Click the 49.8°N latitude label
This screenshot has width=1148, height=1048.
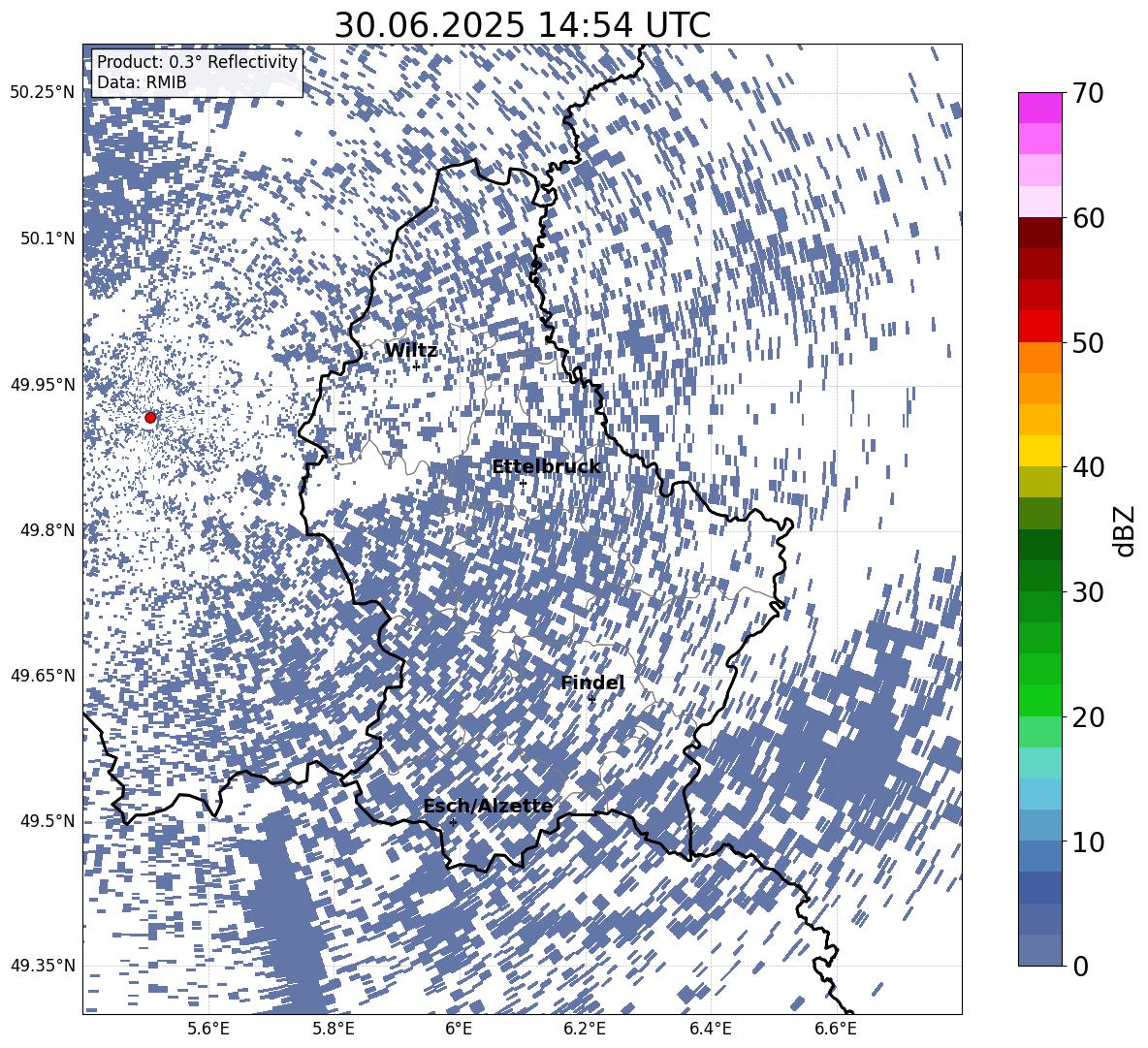(47, 530)
